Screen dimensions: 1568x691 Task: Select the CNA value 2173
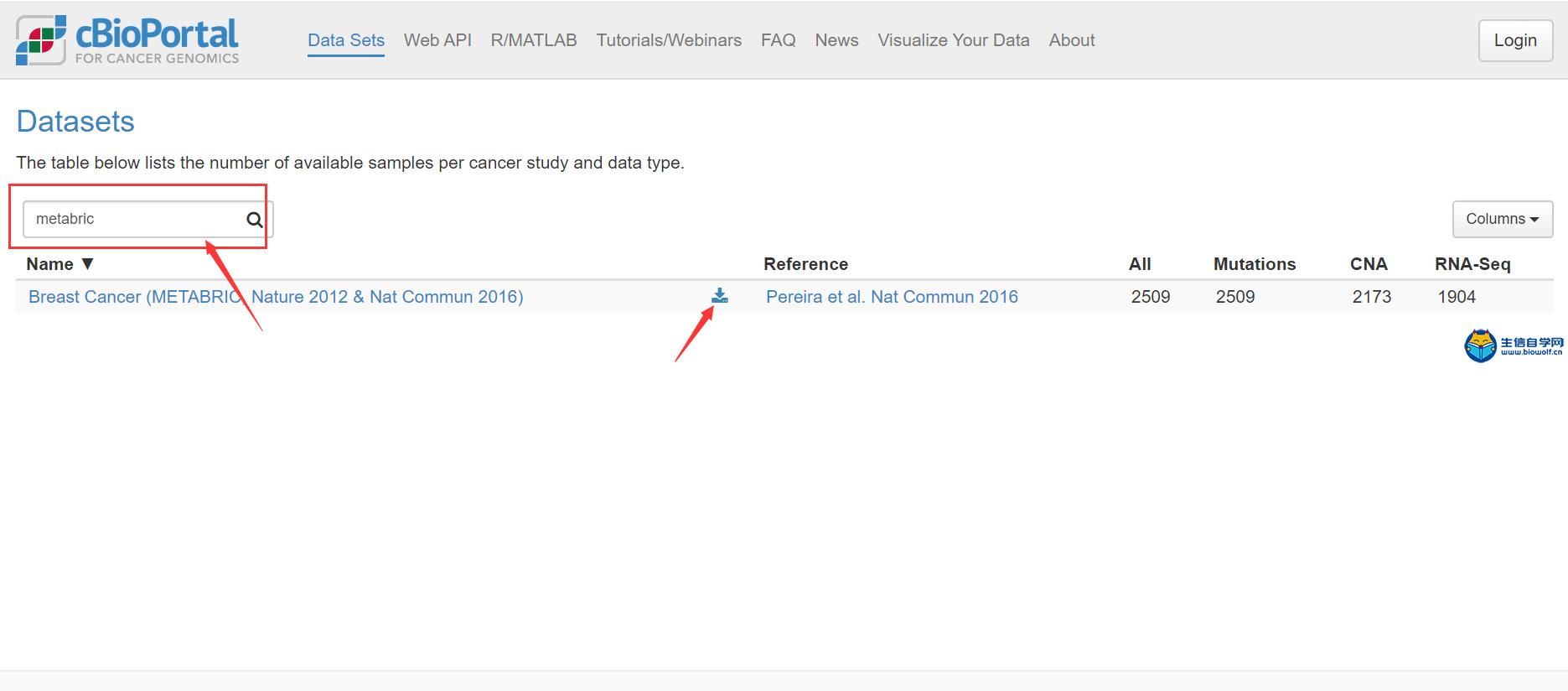point(1372,297)
